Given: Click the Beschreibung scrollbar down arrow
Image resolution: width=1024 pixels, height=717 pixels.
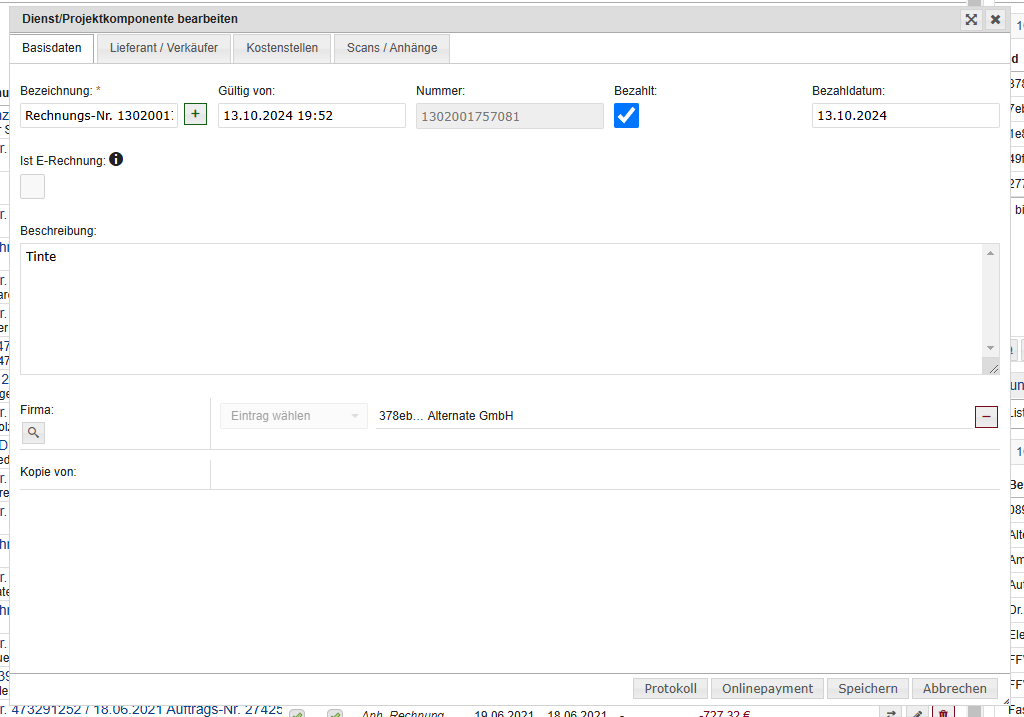Looking at the screenshot, I should point(991,348).
